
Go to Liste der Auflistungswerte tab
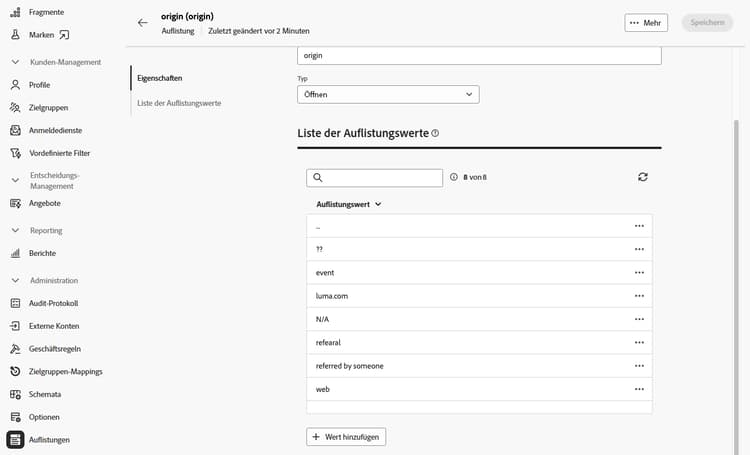point(179,103)
